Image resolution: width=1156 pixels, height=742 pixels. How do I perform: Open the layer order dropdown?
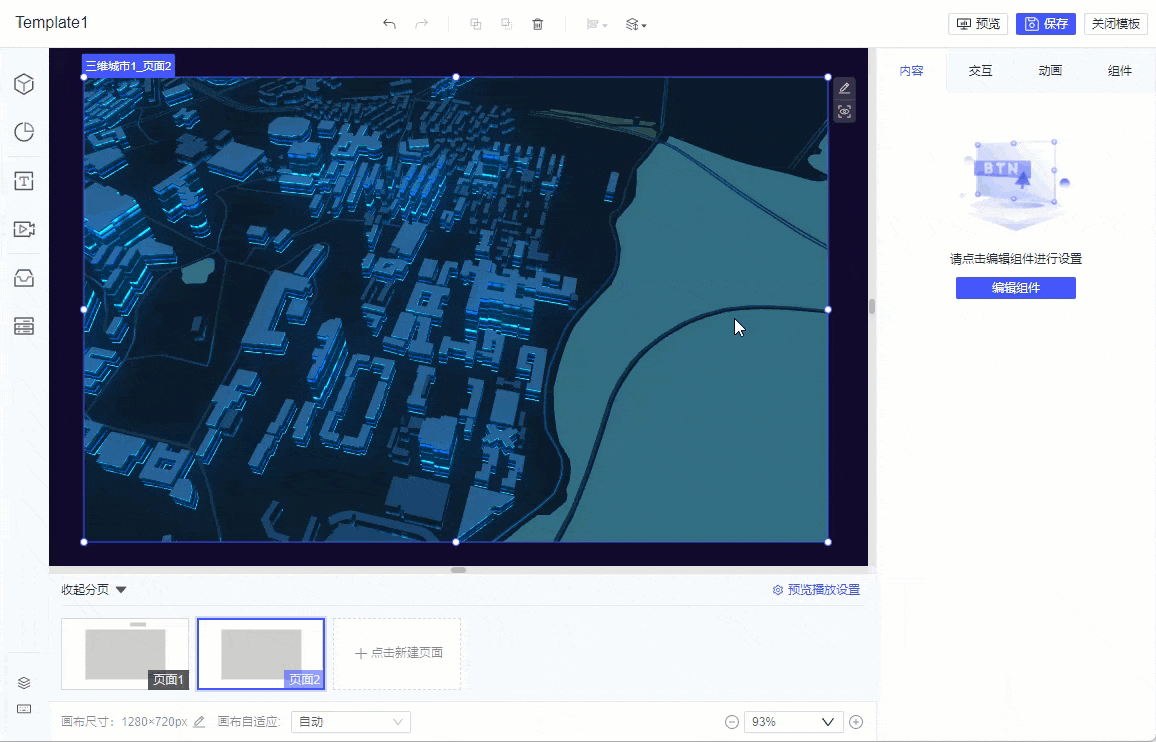pyautogui.click(x=636, y=24)
